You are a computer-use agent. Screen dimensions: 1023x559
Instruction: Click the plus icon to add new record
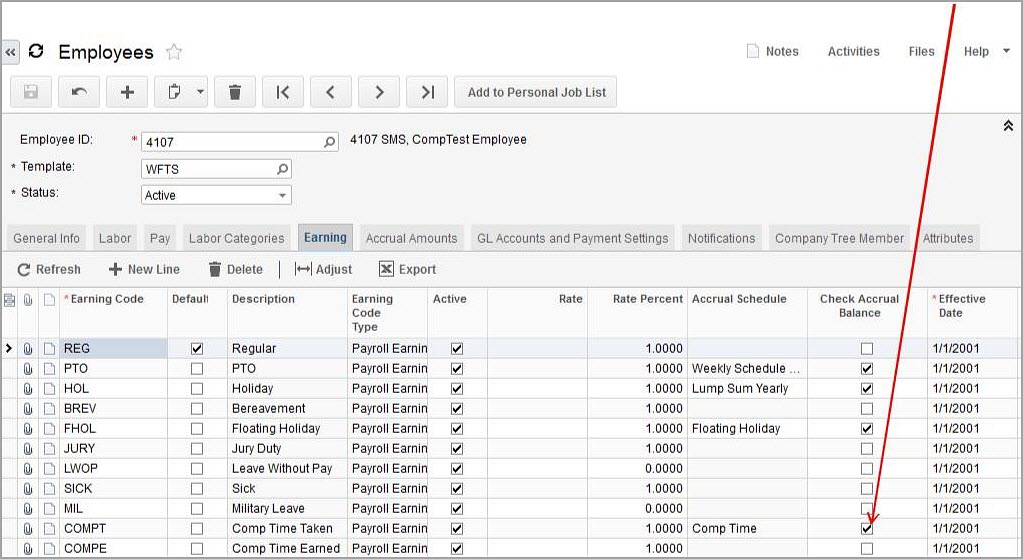127,92
